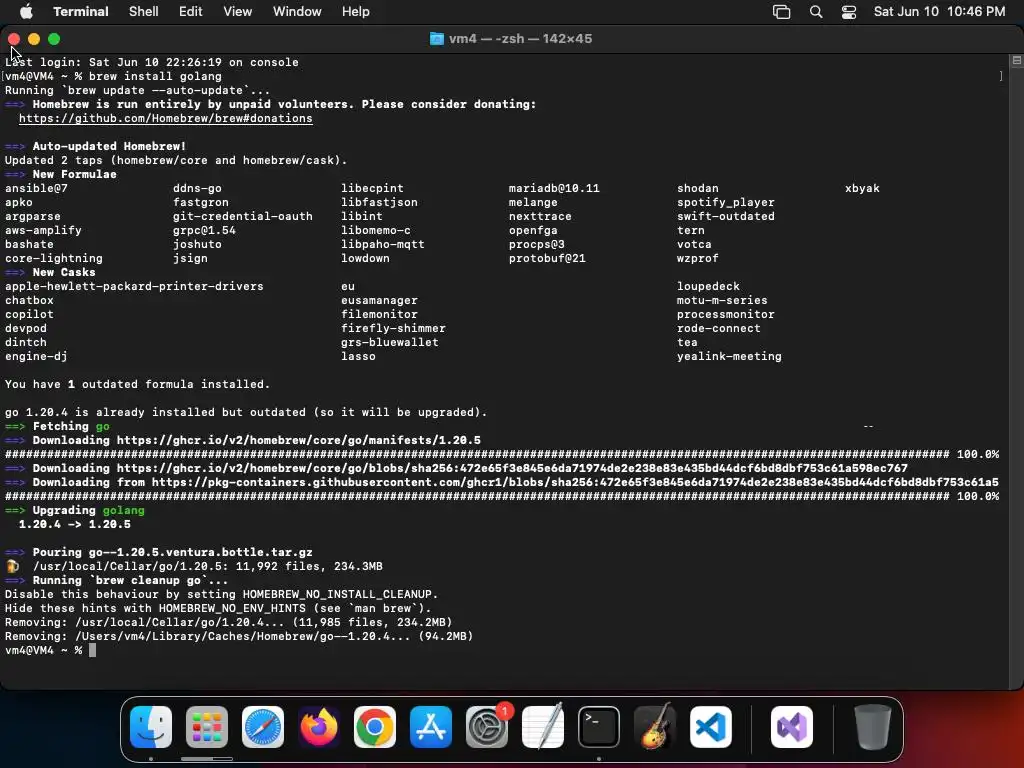Screen dimensions: 1024x768
Task: Open System Settings from the Dock
Action: [x=487, y=727]
